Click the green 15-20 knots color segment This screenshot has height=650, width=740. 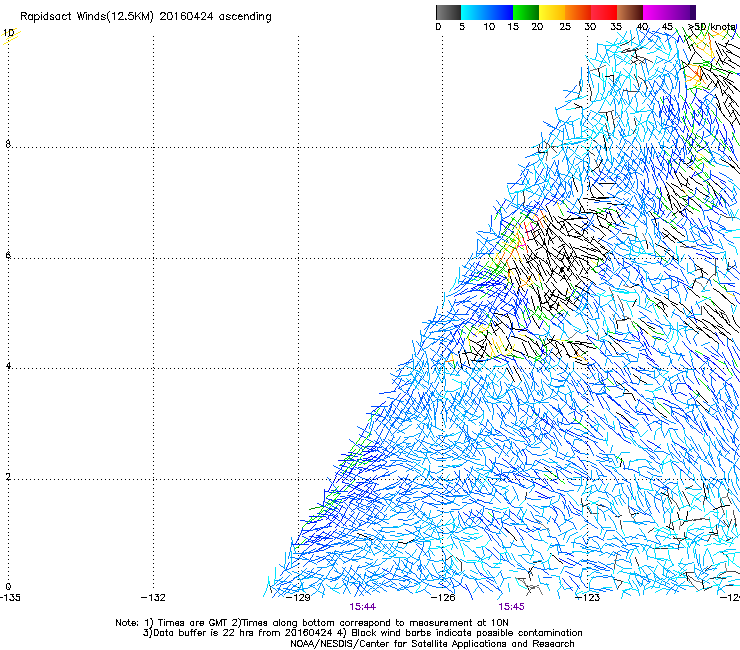526,12
